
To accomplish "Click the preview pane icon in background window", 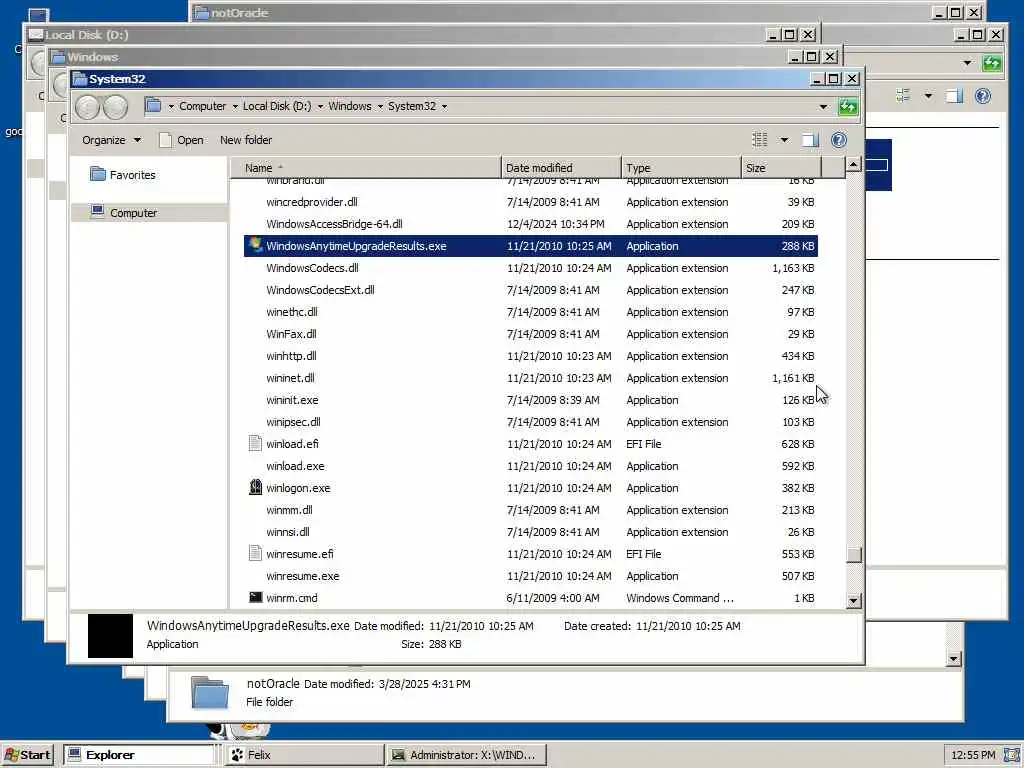I will pyautogui.click(x=954, y=96).
